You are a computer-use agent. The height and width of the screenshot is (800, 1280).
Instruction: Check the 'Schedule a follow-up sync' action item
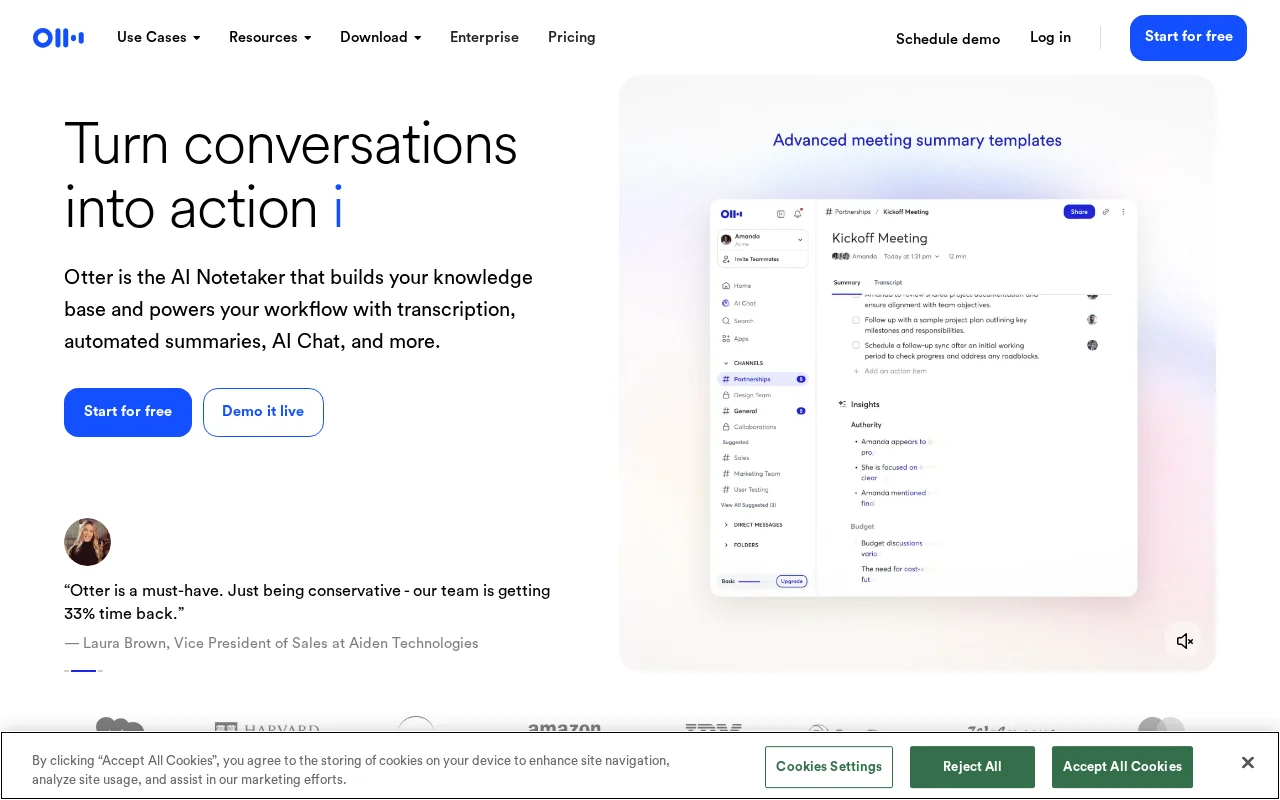[855, 345]
